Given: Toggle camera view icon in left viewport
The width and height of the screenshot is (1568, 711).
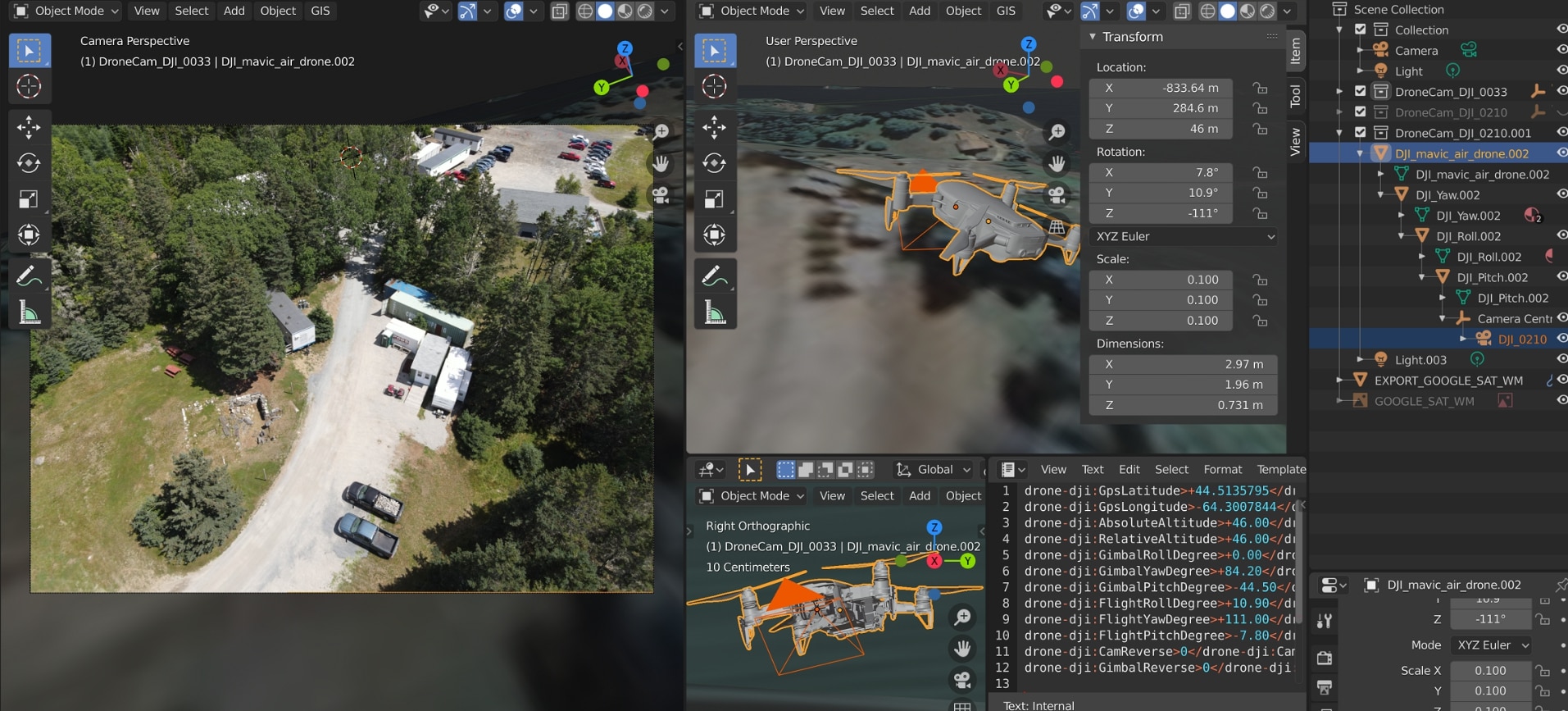Looking at the screenshot, I should coord(661,195).
